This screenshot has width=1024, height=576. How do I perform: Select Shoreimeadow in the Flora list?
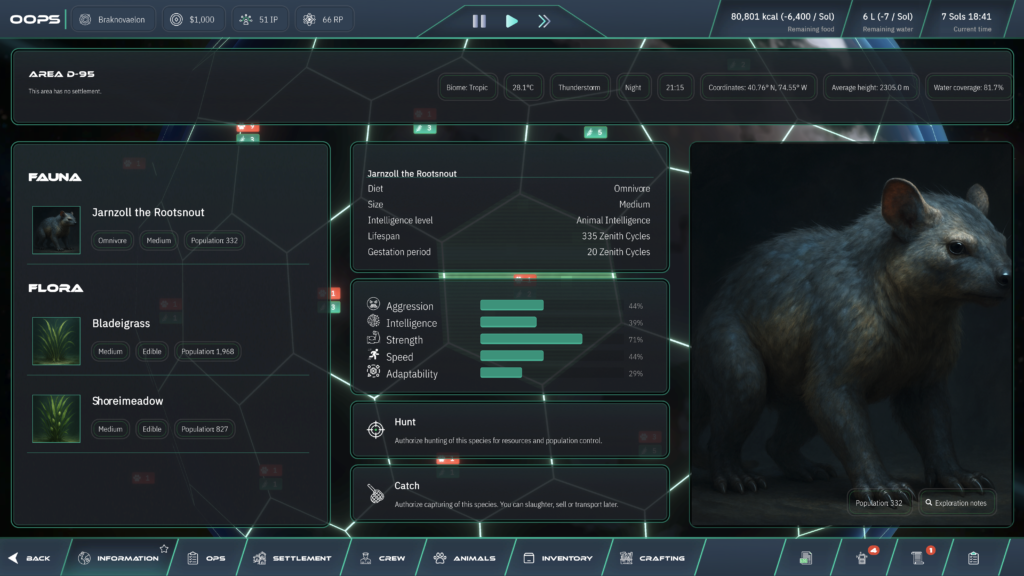(x=127, y=401)
